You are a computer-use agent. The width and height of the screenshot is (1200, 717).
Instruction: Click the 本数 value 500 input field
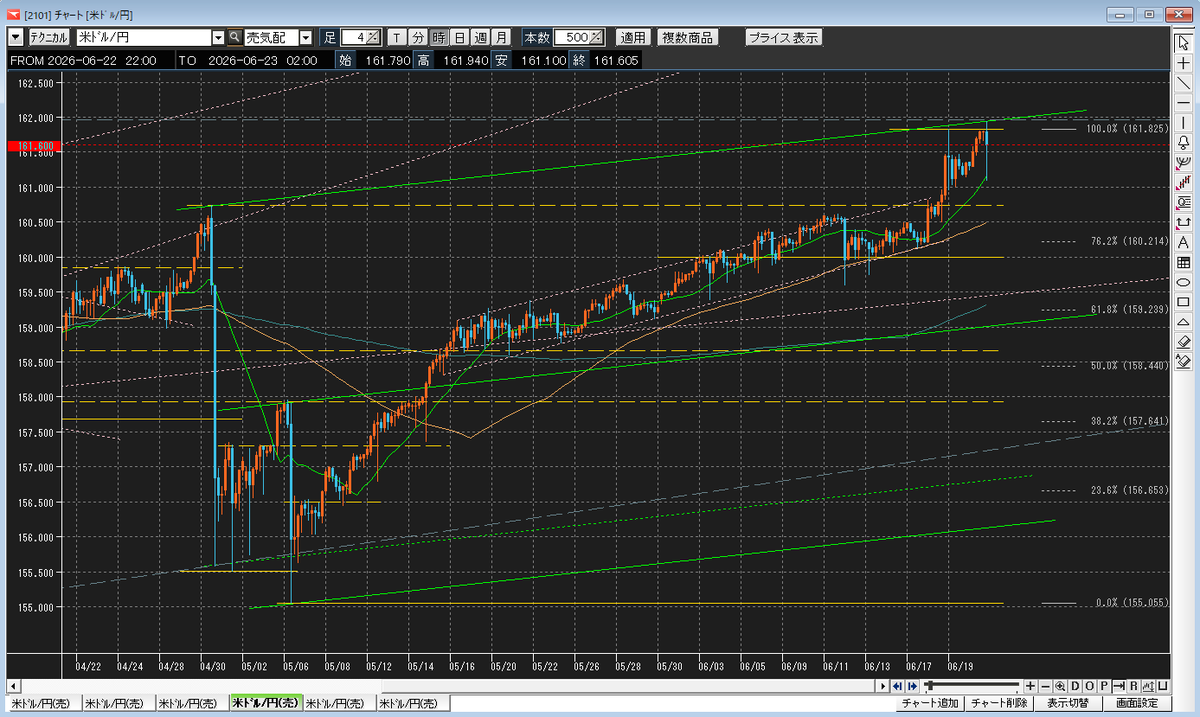point(572,37)
